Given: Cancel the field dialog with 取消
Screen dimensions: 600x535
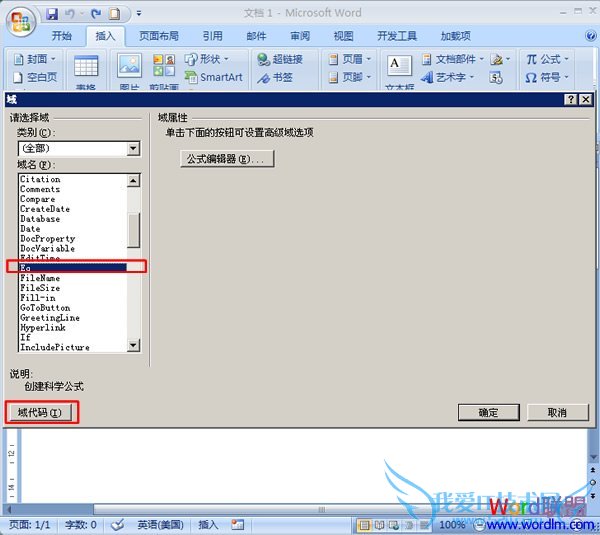Looking at the screenshot, I should [558, 413].
